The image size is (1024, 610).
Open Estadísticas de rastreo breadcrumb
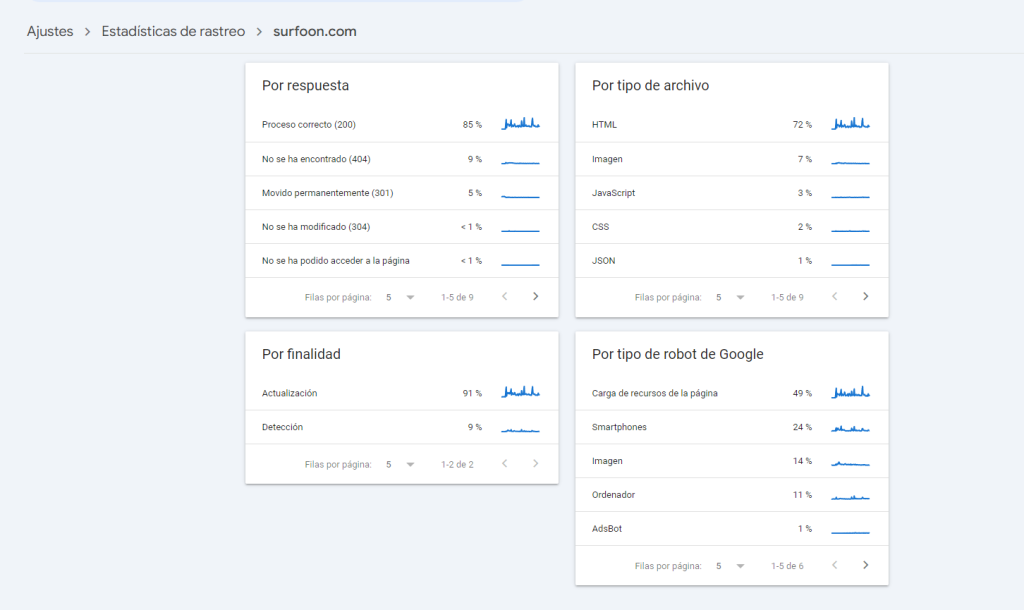pos(173,31)
